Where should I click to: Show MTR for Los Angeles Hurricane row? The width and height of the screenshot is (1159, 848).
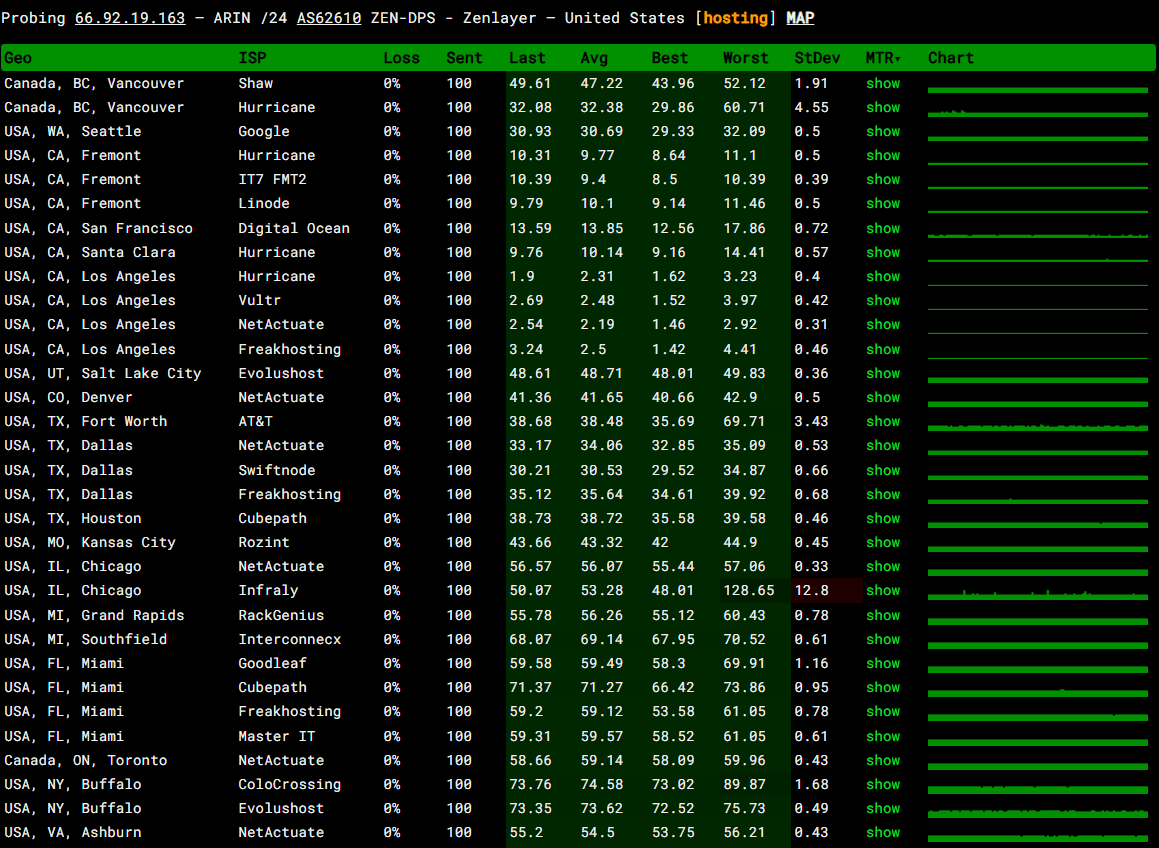pyautogui.click(x=883, y=276)
